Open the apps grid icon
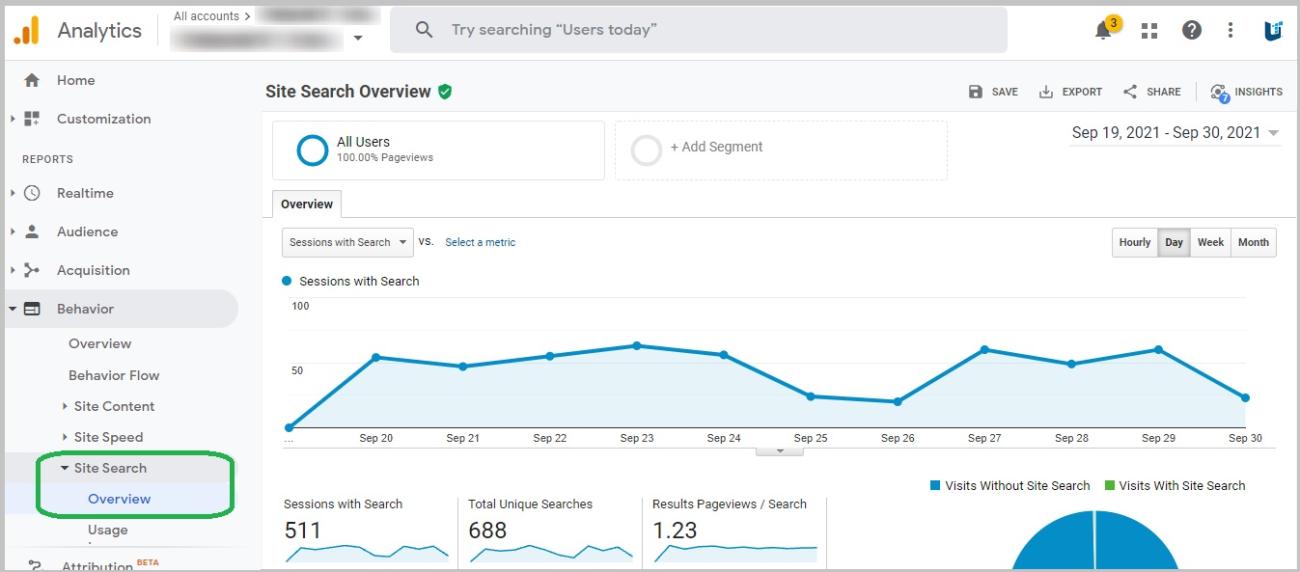 [x=1150, y=31]
